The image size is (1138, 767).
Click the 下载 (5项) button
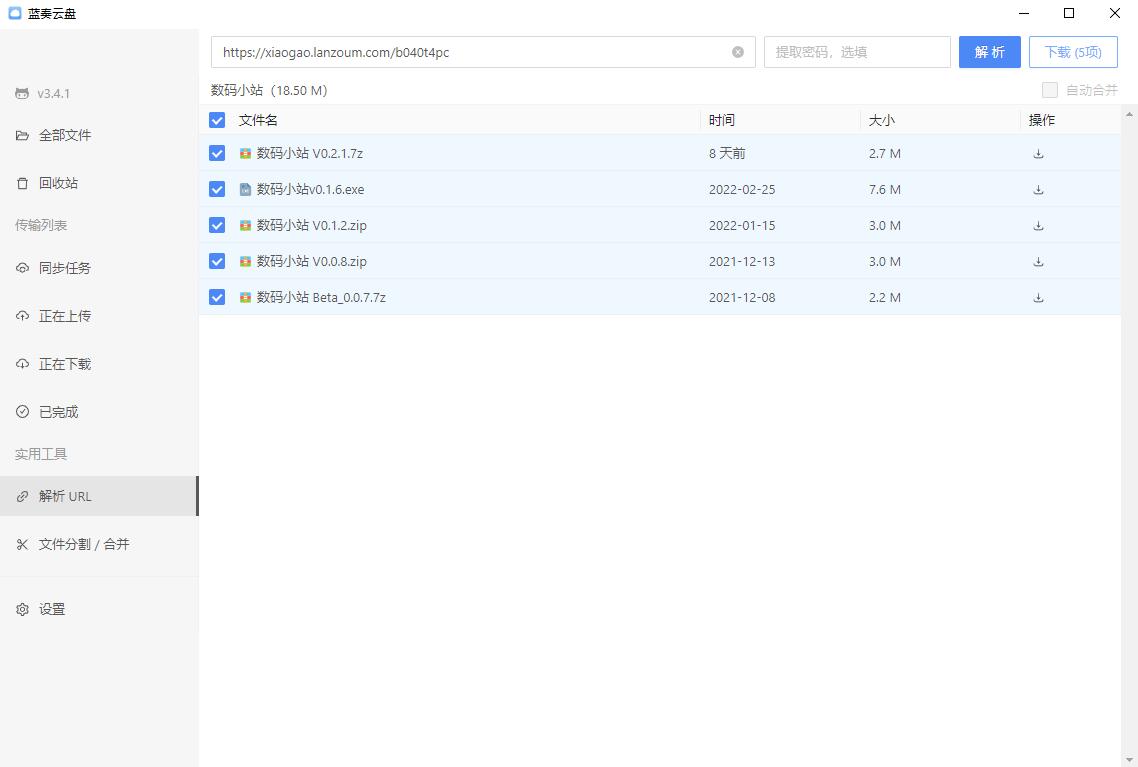coord(1072,52)
